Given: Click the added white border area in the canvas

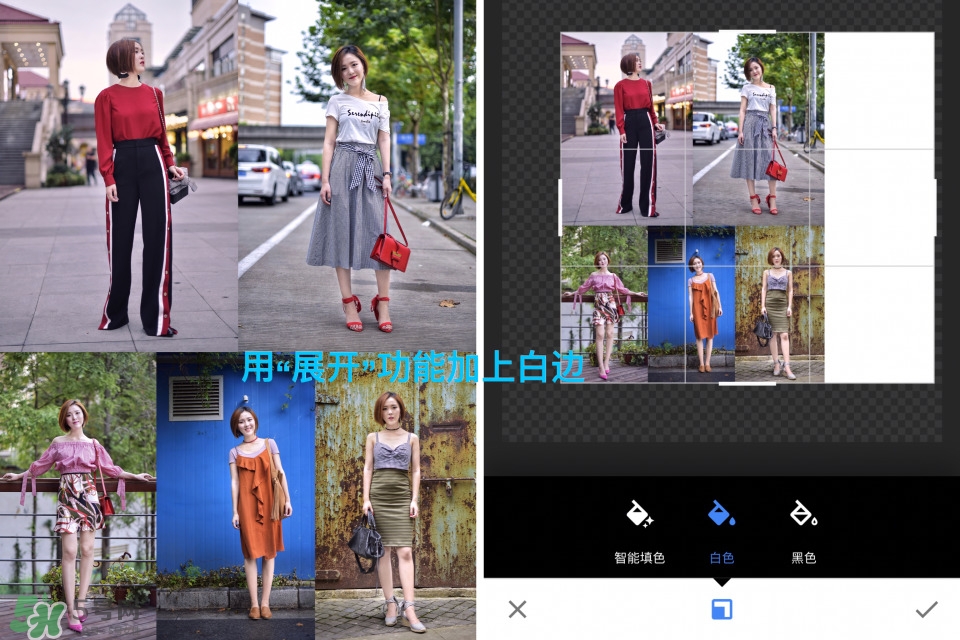Looking at the screenshot, I should coord(878,200).
